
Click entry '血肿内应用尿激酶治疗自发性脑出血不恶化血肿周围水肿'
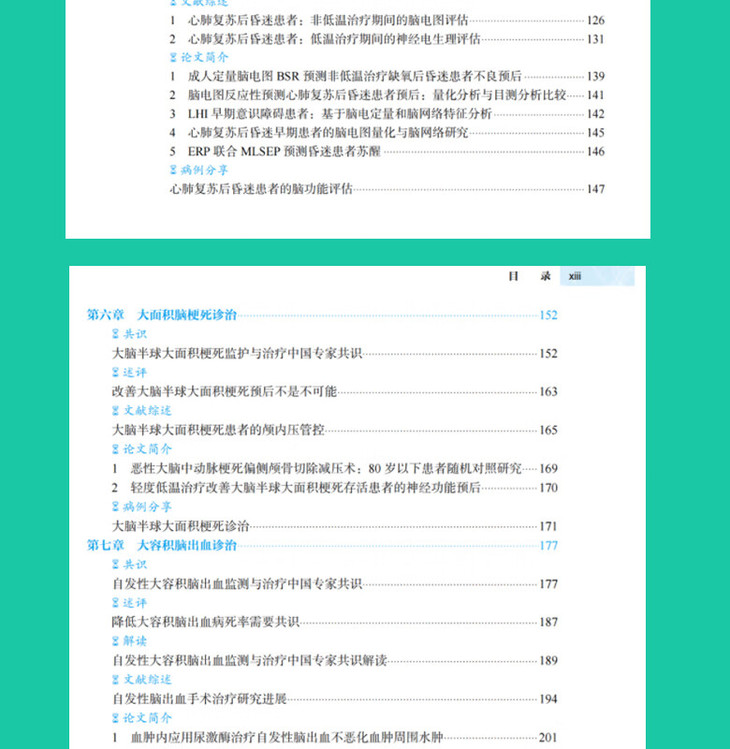click(287, 738)
